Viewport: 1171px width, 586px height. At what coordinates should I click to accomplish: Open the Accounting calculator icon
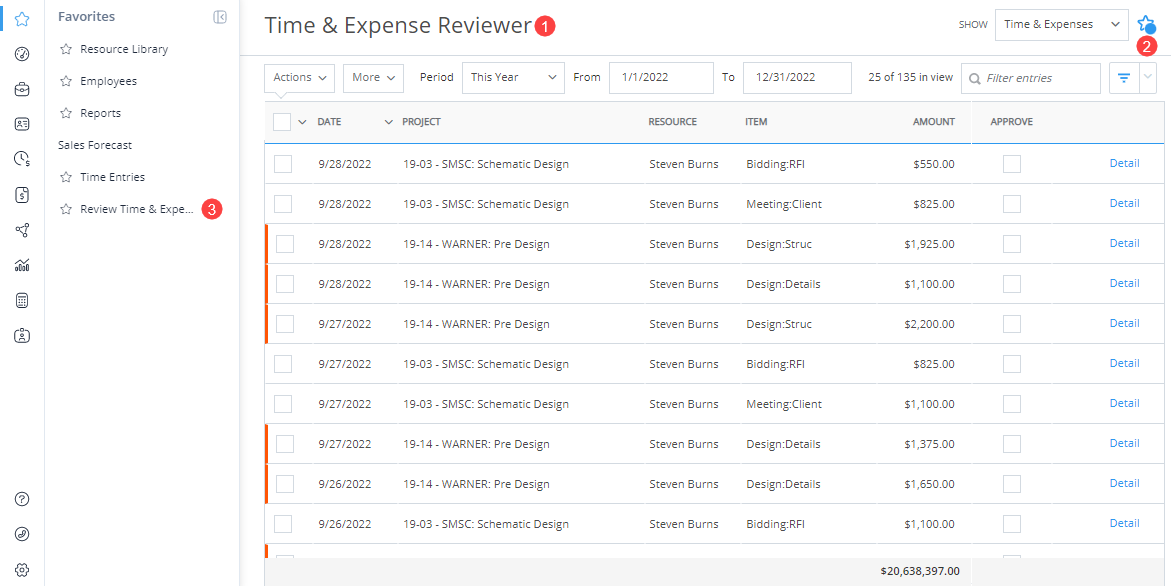(x=22, y=301)
